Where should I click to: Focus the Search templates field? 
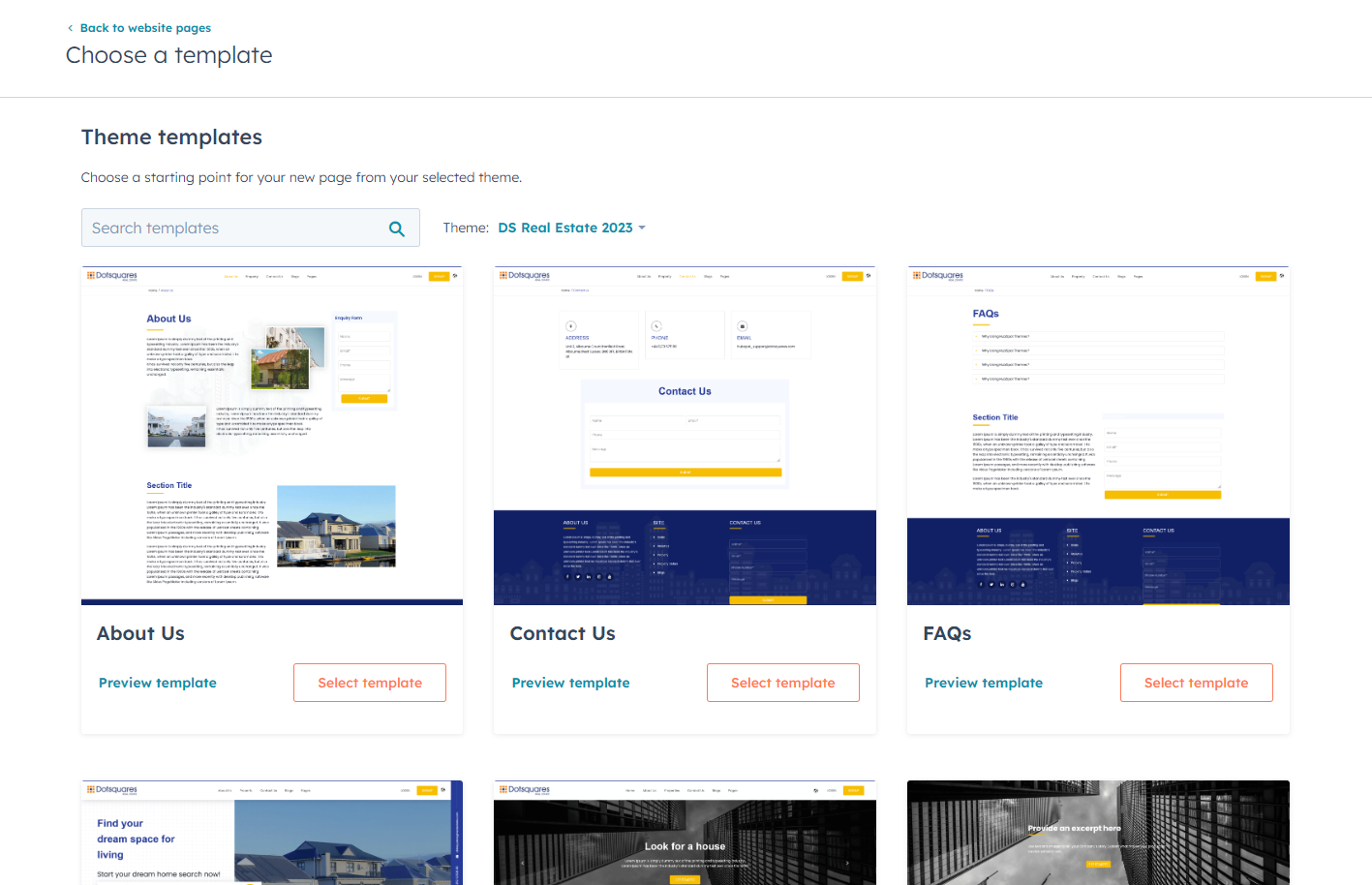pos(251,228)
